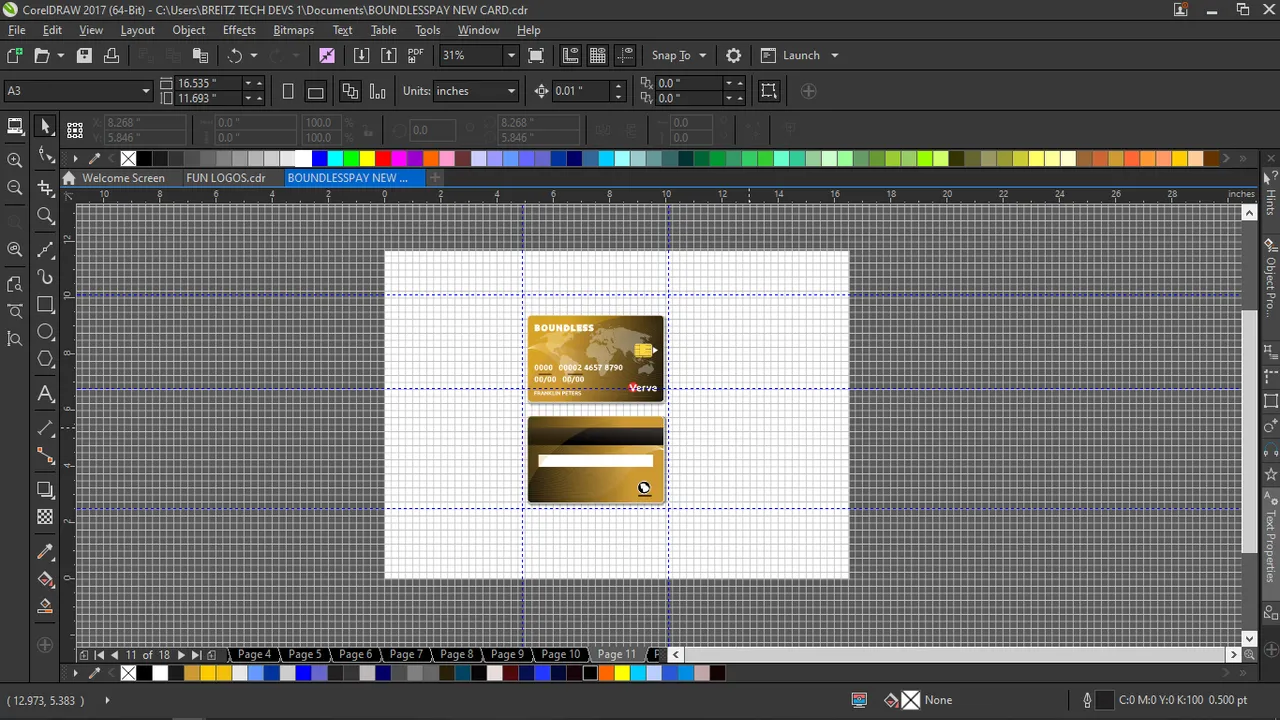
Task: Print the document
Action: click(x=111, y=55)
